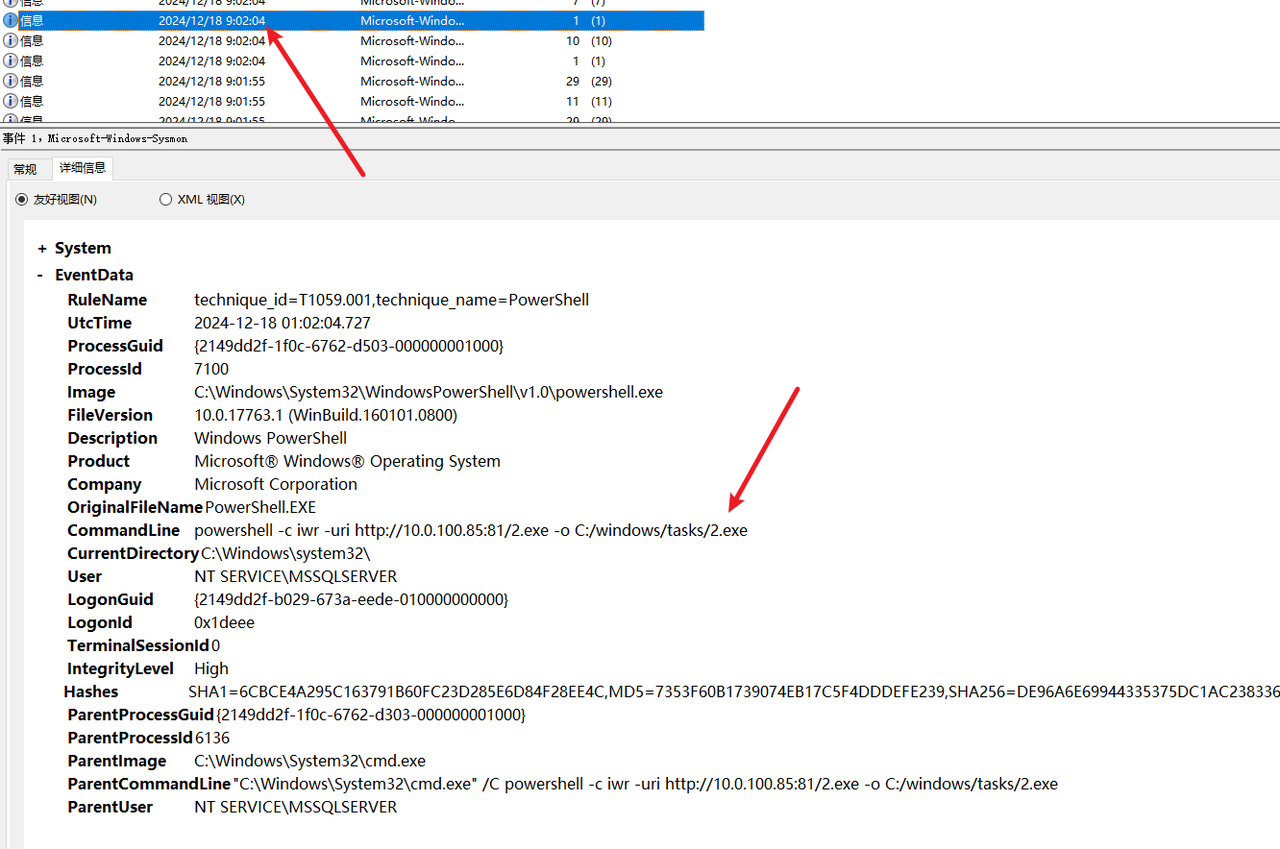Click UtcTime value 2024-12-18 01:02:04.727
The height and width of the screenshot is (849, 1280).
[282, 323]
